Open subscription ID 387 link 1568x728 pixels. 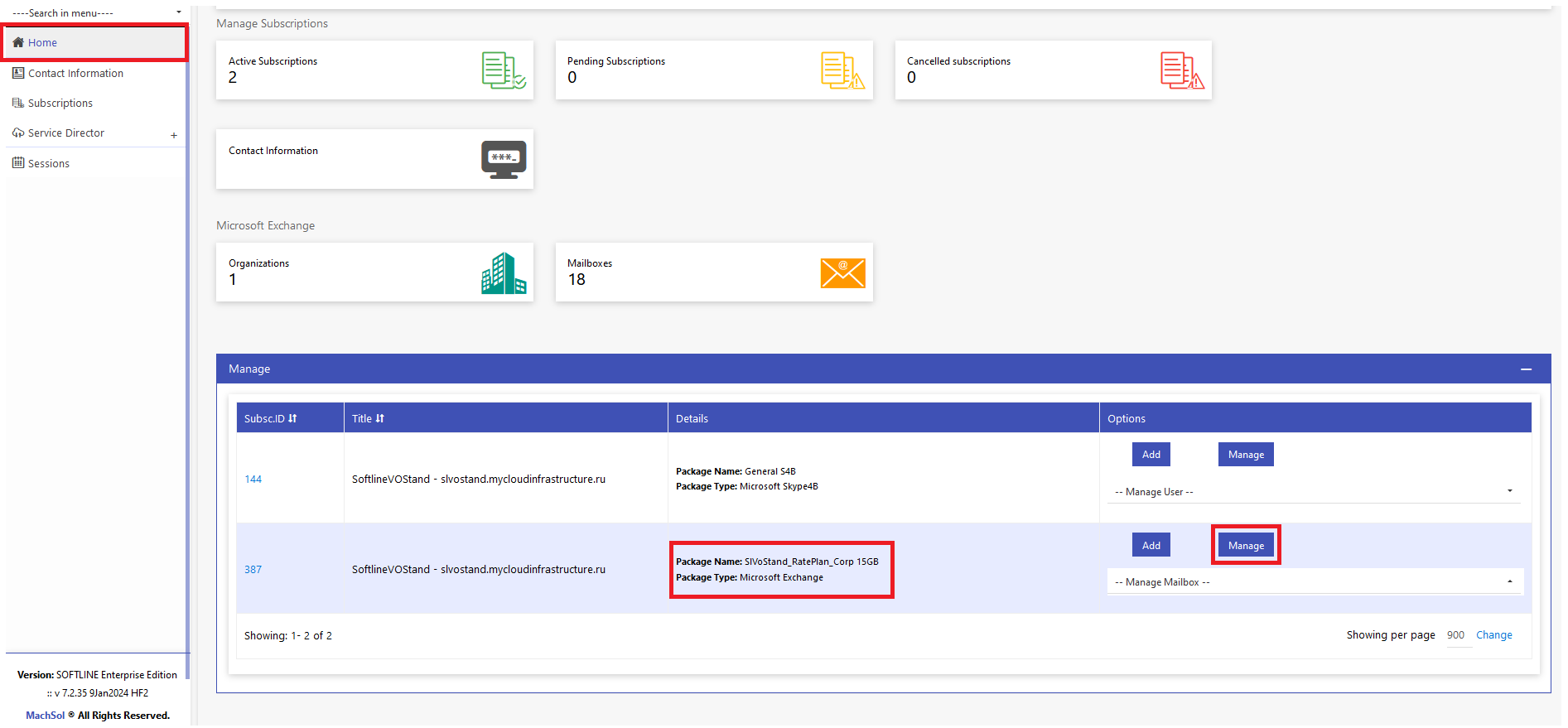(253, 569)
